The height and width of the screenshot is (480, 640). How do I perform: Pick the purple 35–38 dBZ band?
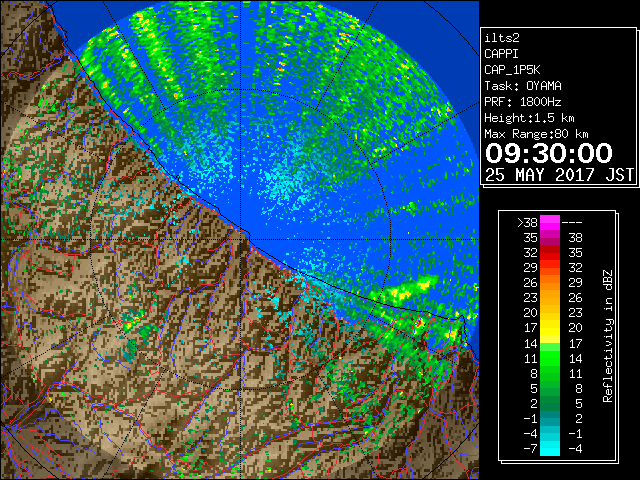point(550,238)
